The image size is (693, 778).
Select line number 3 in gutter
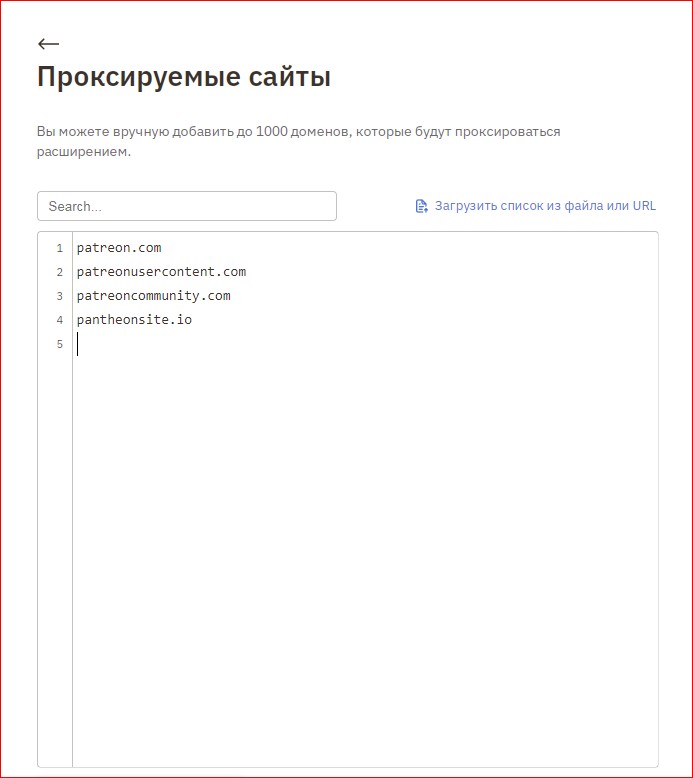point(59,296)
